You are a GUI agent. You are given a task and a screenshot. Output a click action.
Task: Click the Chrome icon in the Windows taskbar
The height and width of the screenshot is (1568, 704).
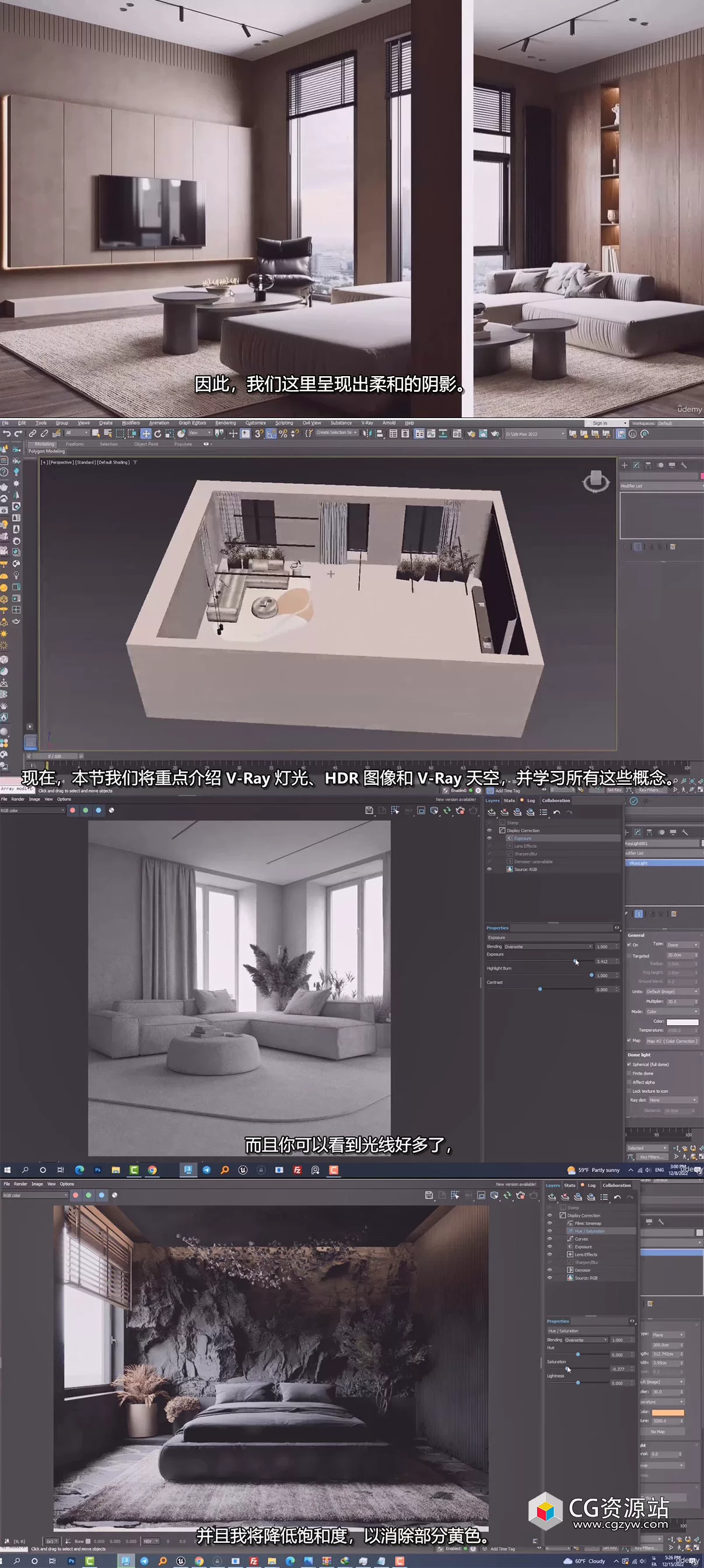click(152, 1170)
